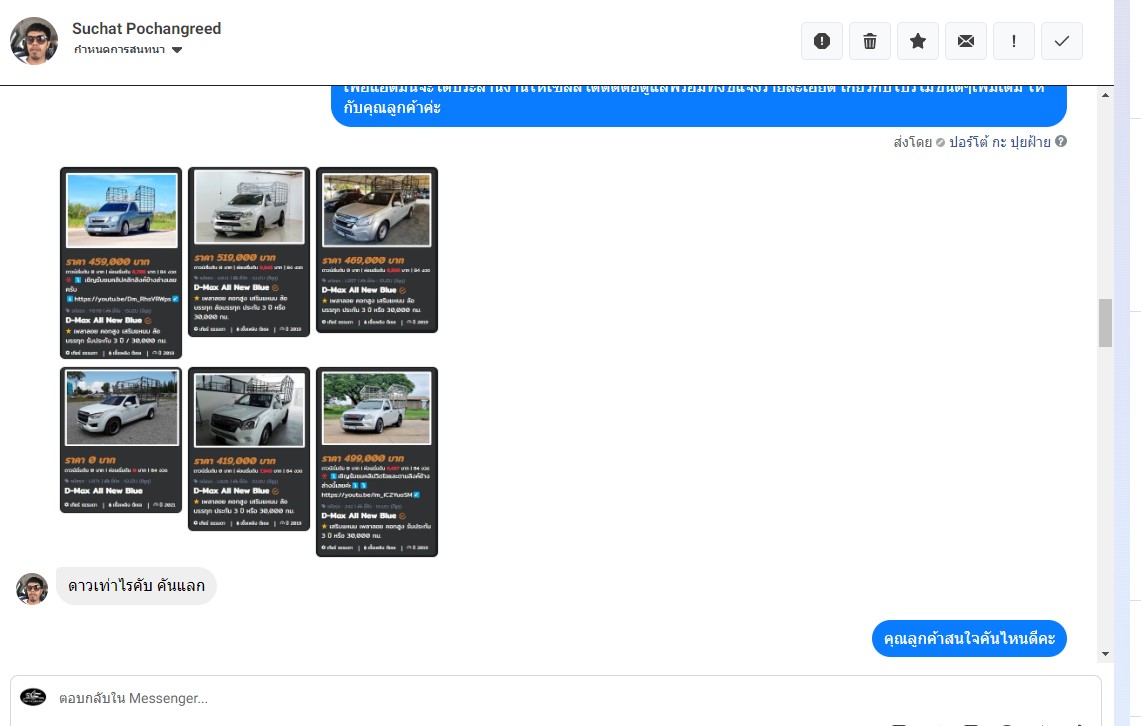Screen dimensions: 1141x726
Task: Click page logo icon in reply box
Action: (x=33, y=697)
